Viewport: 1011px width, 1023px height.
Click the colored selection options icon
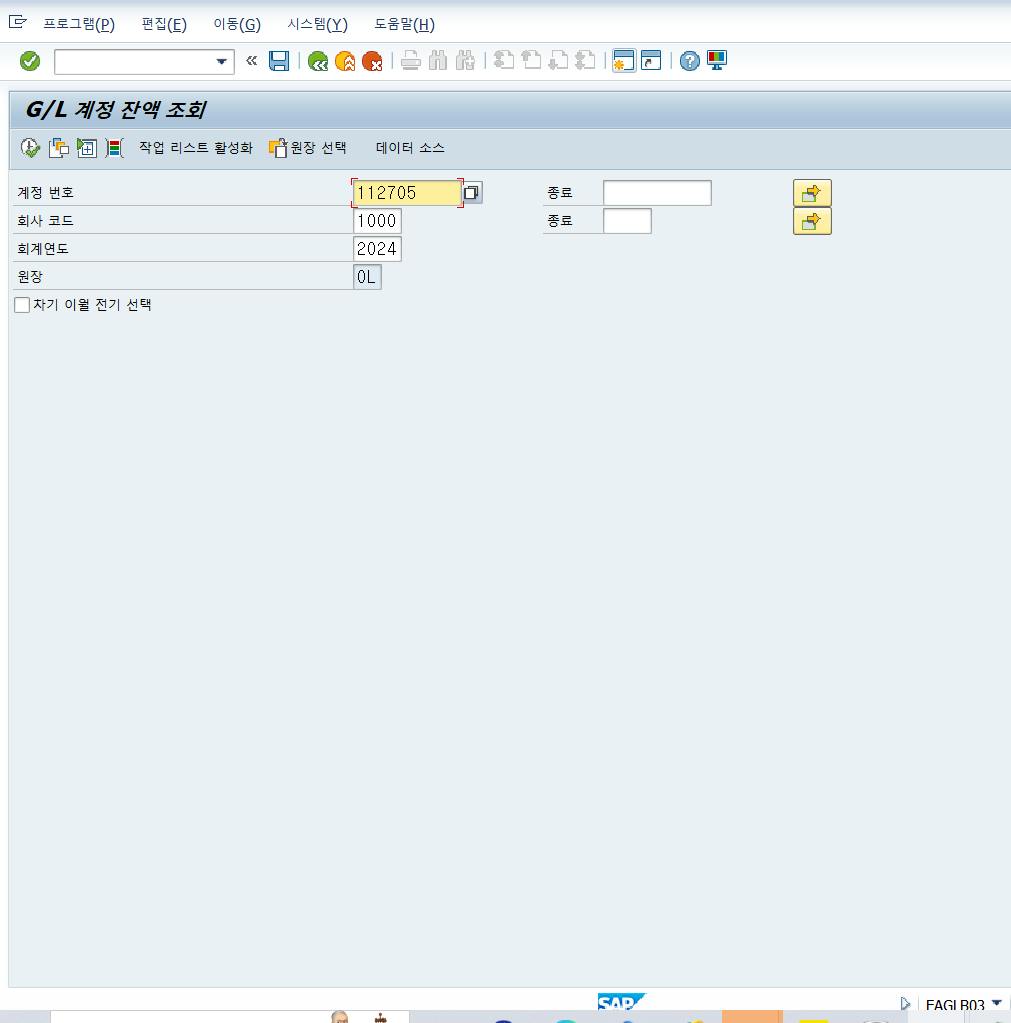tap(114, 148)
